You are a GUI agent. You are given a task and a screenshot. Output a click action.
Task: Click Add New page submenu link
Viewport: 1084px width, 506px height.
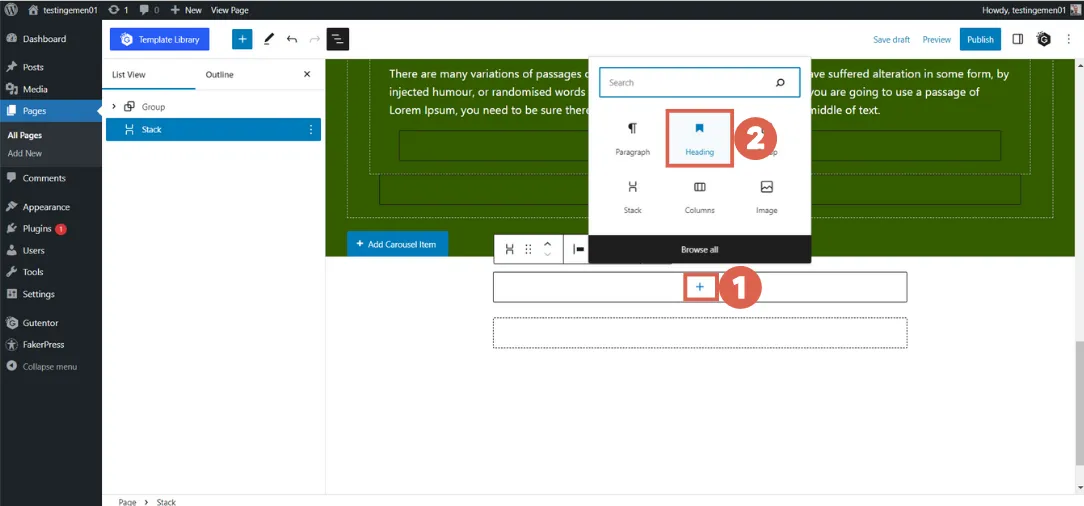(x=25, y=153)
